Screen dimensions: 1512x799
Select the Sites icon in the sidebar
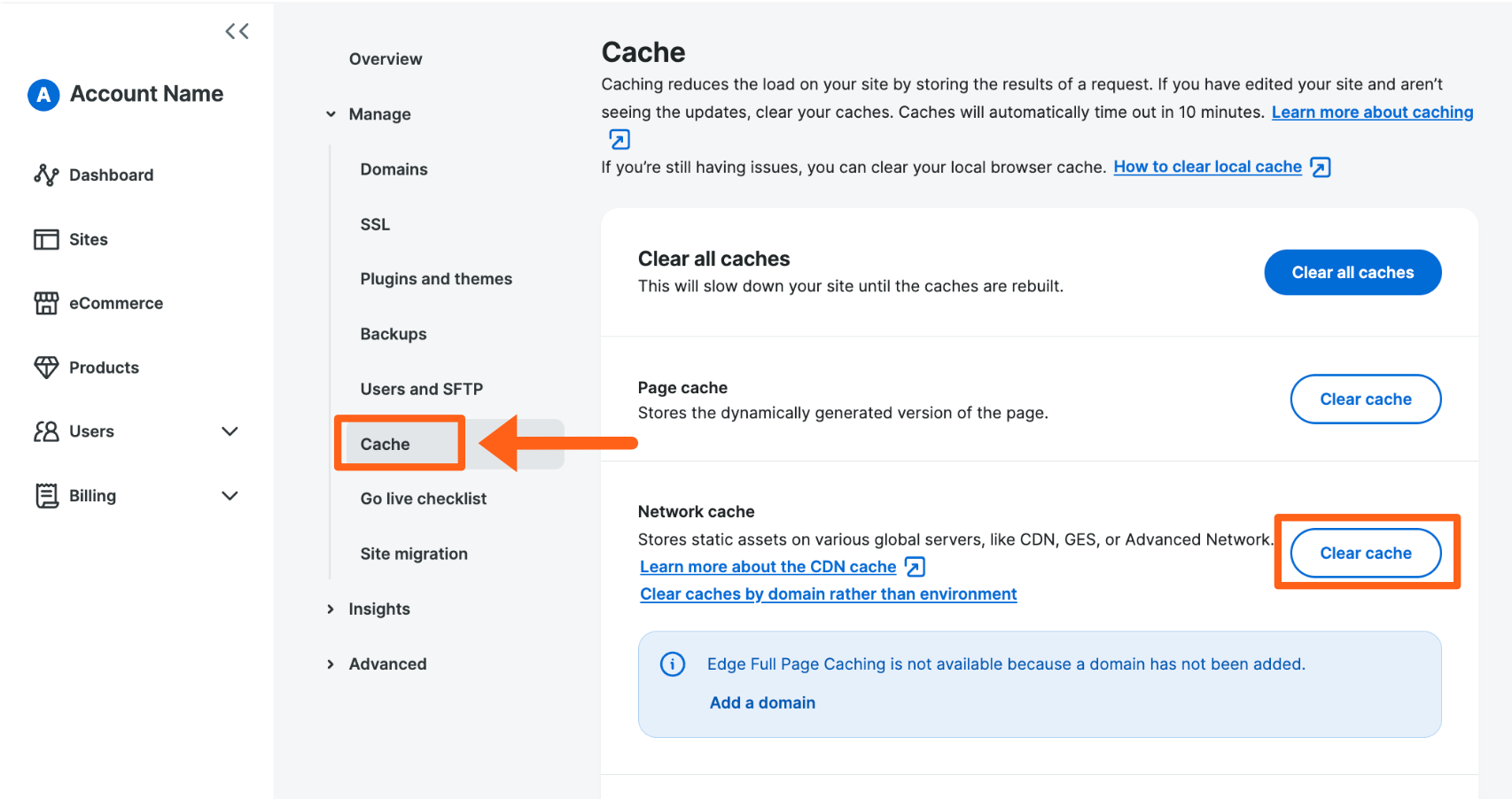(45, 239)
